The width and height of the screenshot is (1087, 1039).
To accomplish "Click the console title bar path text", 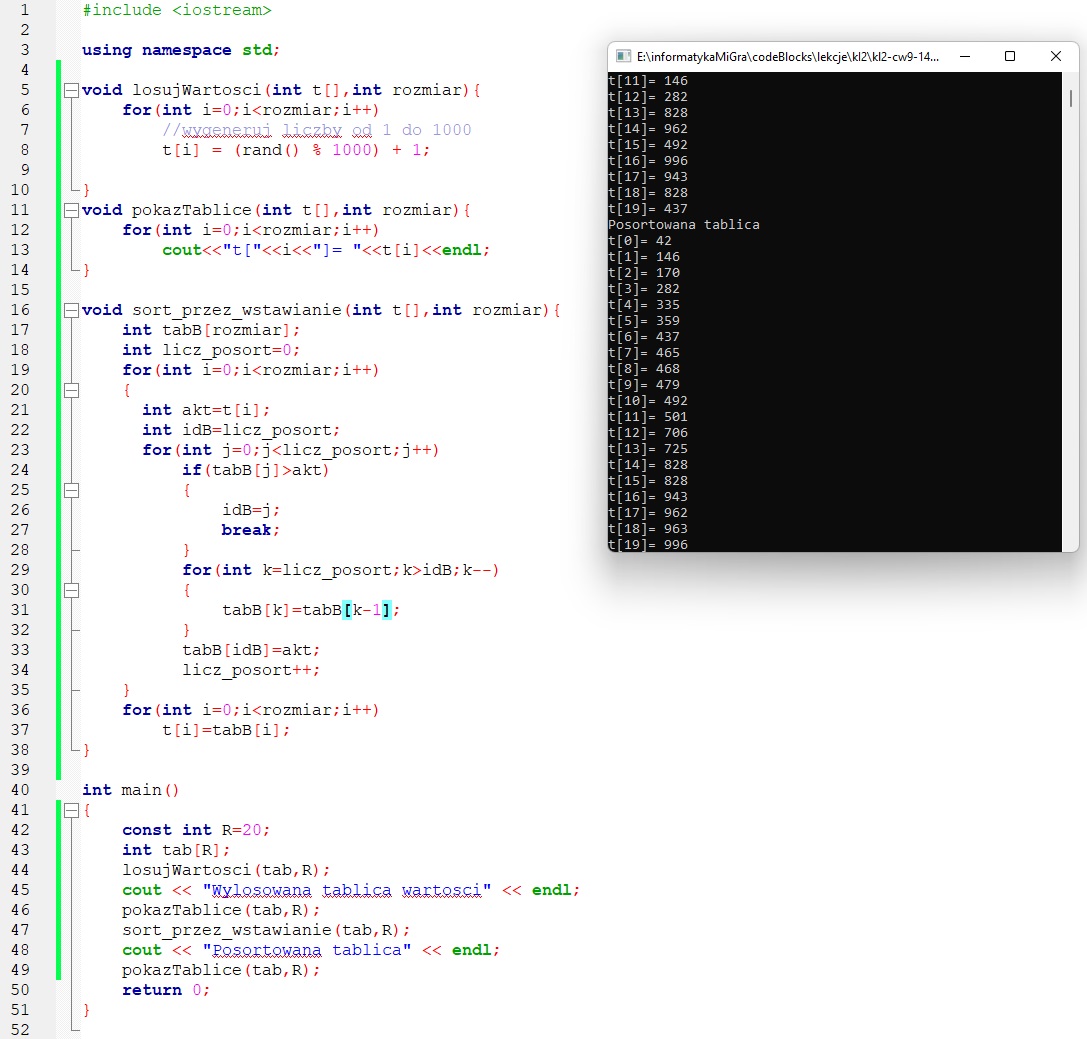I will 788,57.
